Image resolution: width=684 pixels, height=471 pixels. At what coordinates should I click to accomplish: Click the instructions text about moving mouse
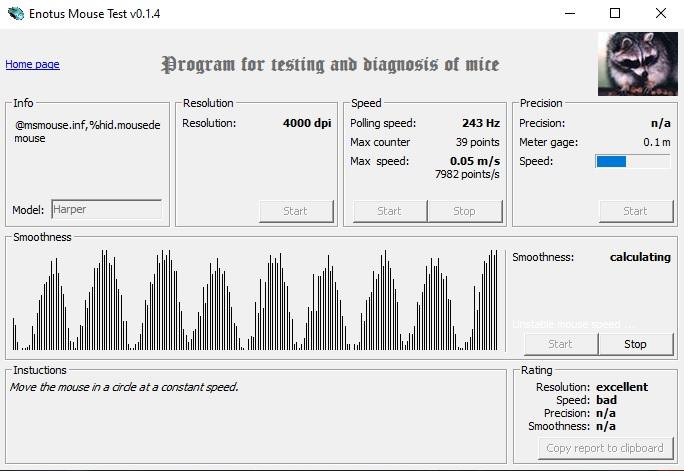[x=124, y=387]
